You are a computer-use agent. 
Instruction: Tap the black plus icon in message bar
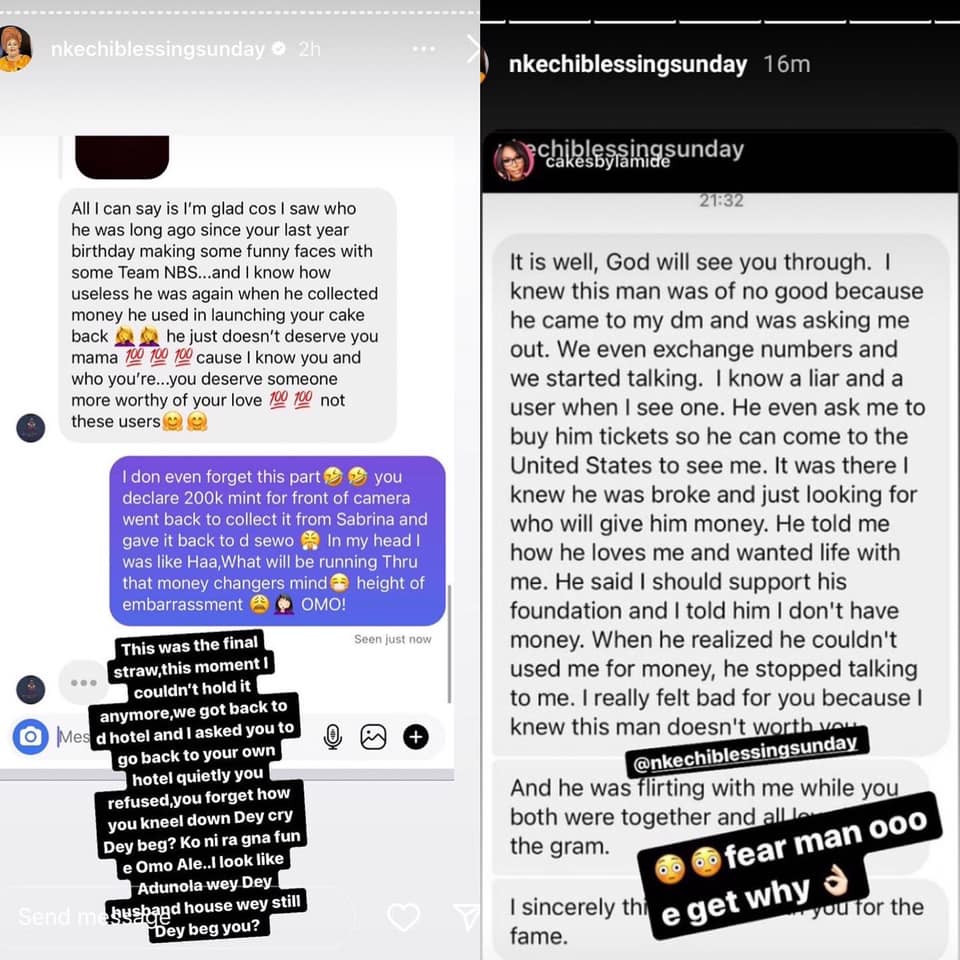click(416, 737)
